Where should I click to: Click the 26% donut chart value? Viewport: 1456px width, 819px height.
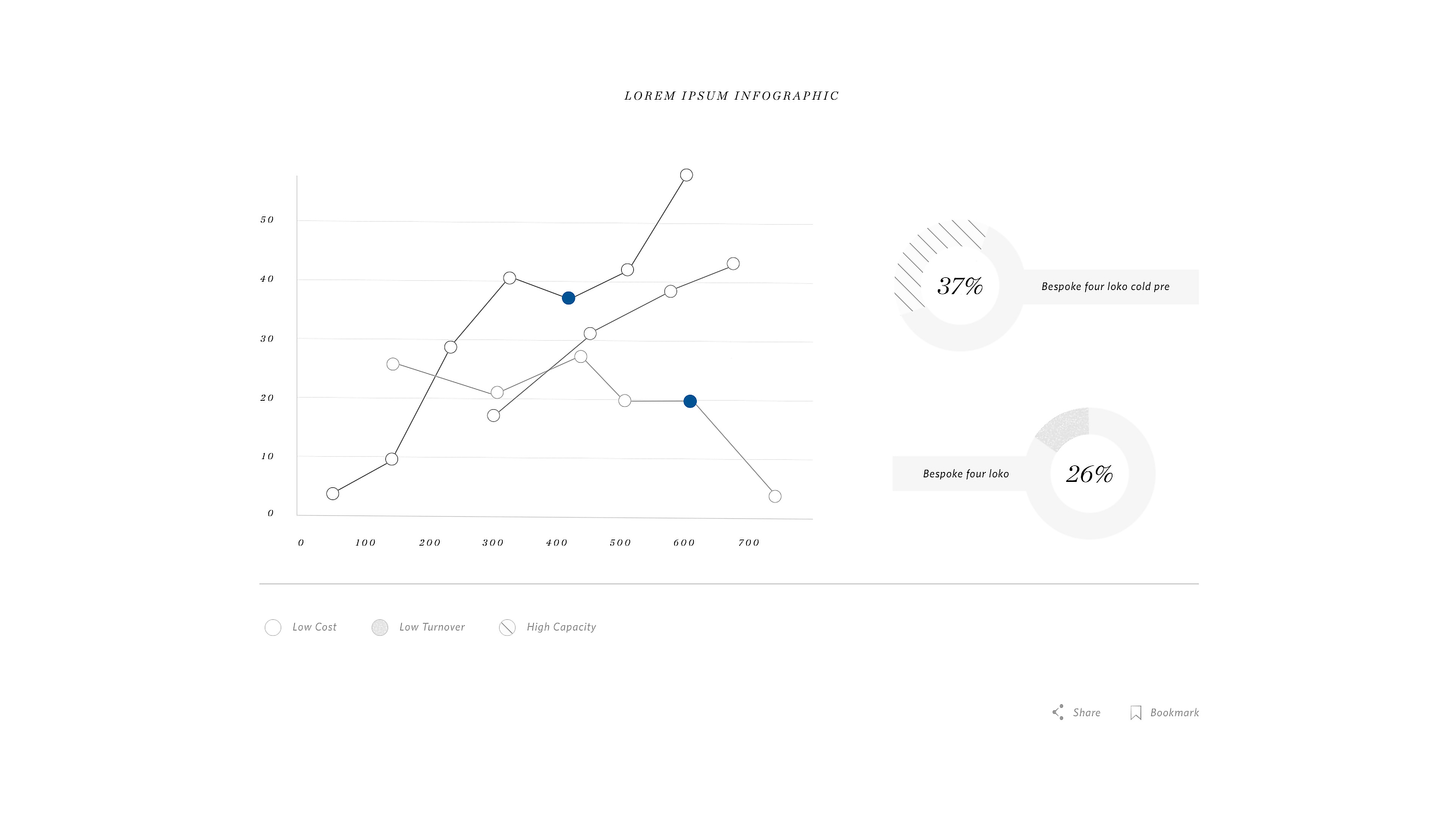click(1089, 474)
